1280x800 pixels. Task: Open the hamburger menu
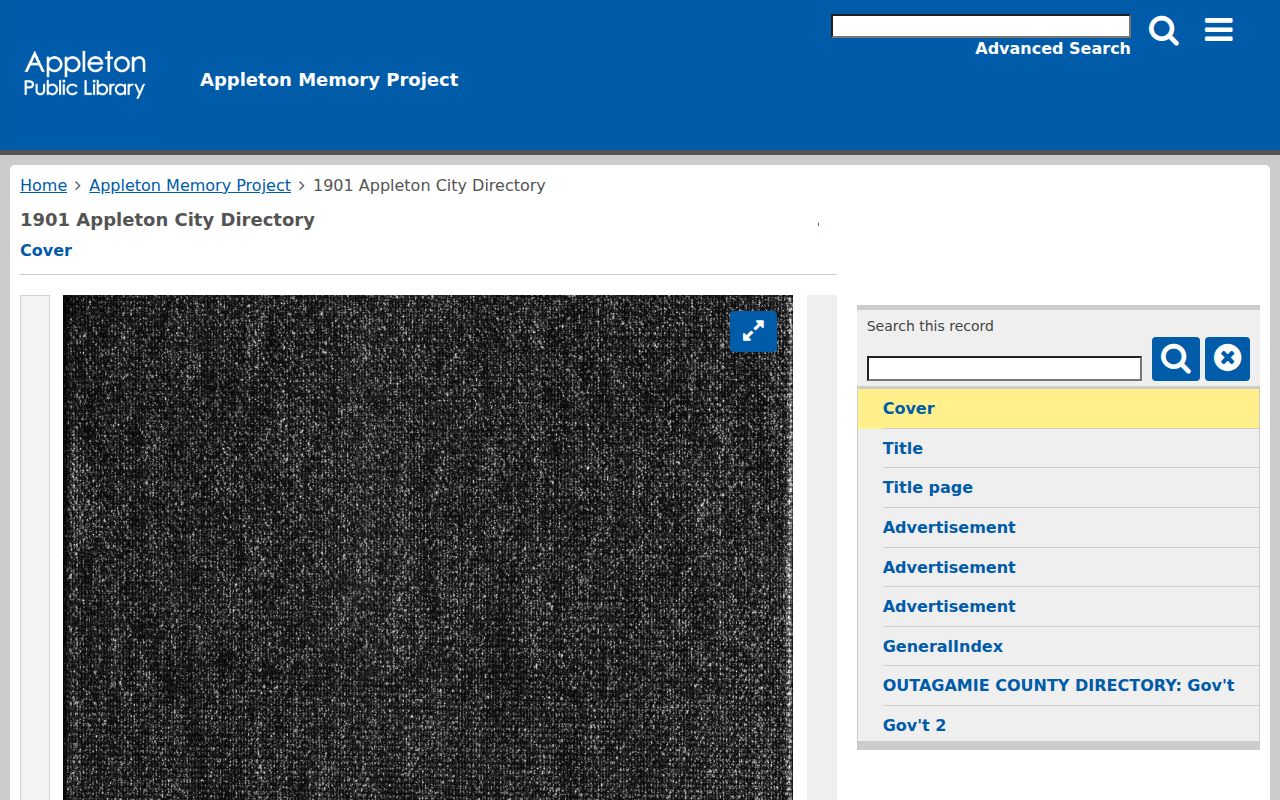coord(1218,30)
